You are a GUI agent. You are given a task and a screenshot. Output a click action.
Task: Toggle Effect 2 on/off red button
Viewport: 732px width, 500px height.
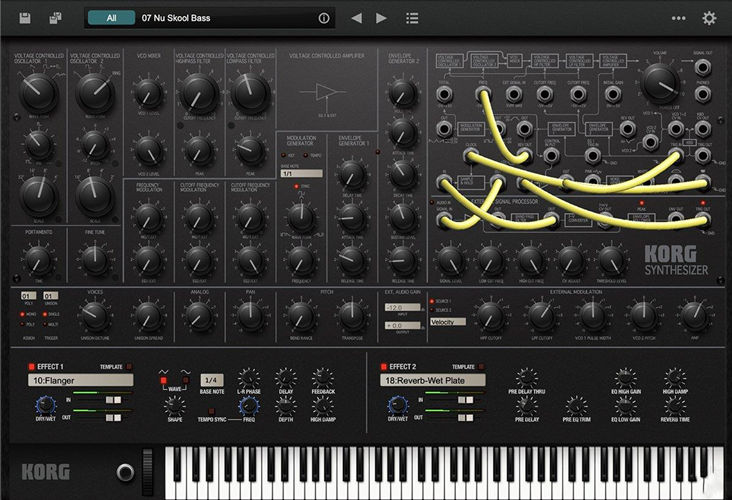pyautogui.click(x=378, y=367)
